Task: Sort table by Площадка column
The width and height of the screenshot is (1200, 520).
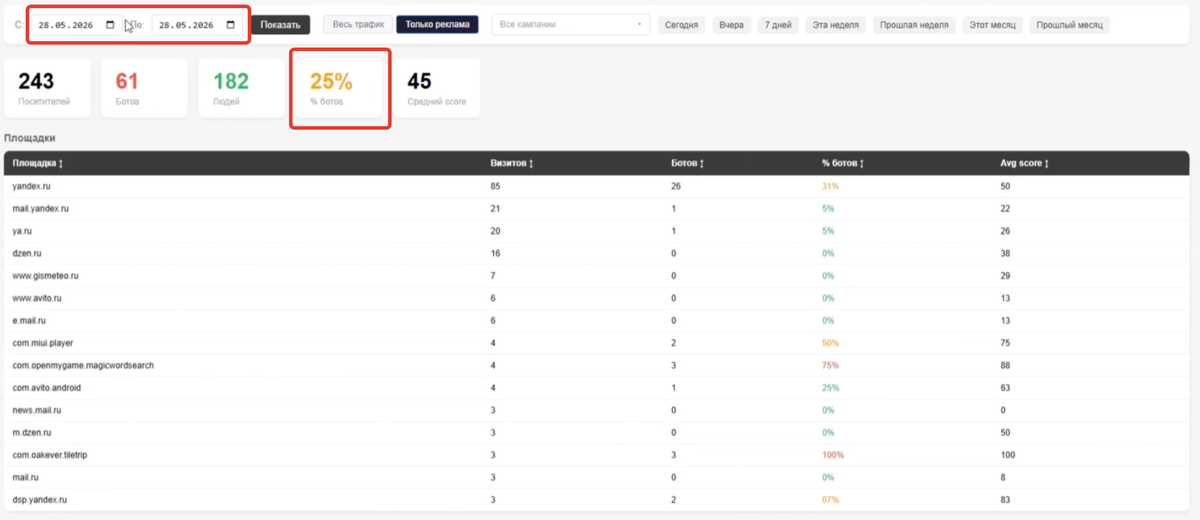Action: pyautogui.click(x=38, y=163)
